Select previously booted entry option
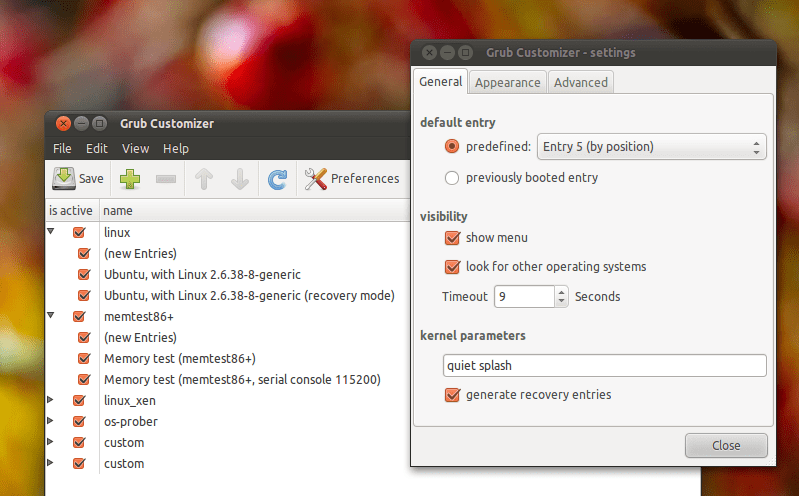Image resolution: width=799 pixels, height=496 pixels. 451,178
